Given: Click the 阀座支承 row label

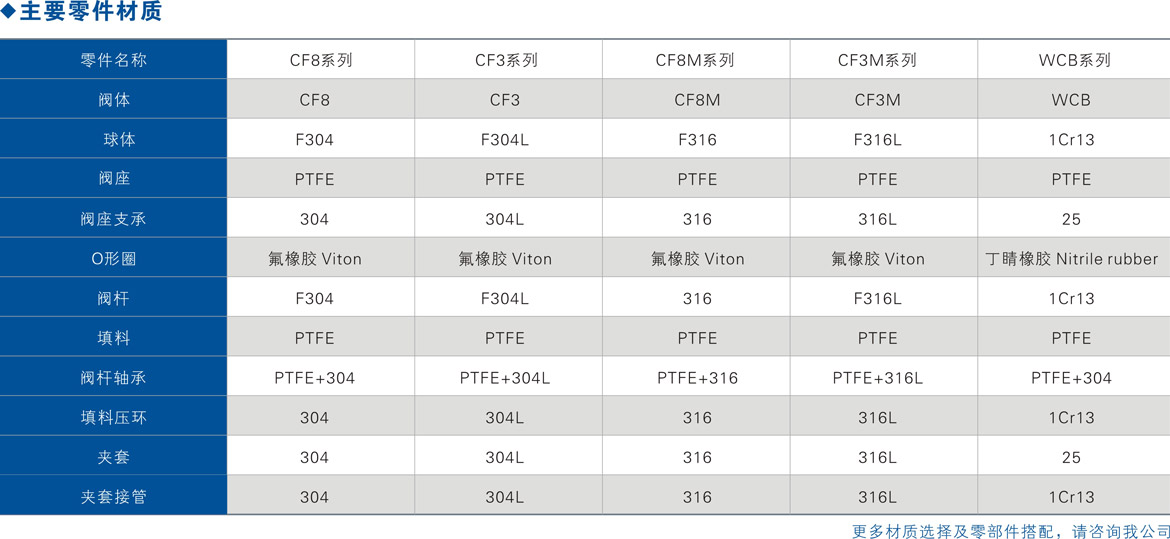Looking at the screenshot, I should pos(113,219).
